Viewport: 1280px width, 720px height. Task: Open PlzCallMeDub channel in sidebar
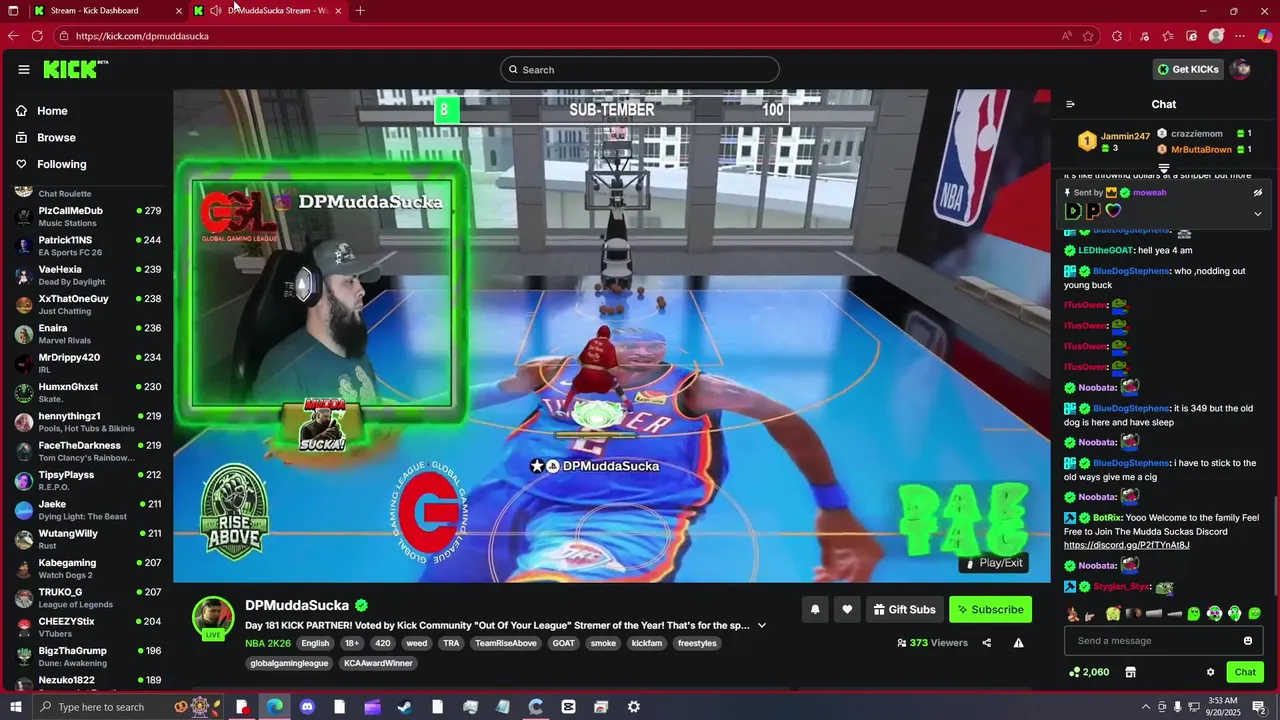(x=88, y=217)
